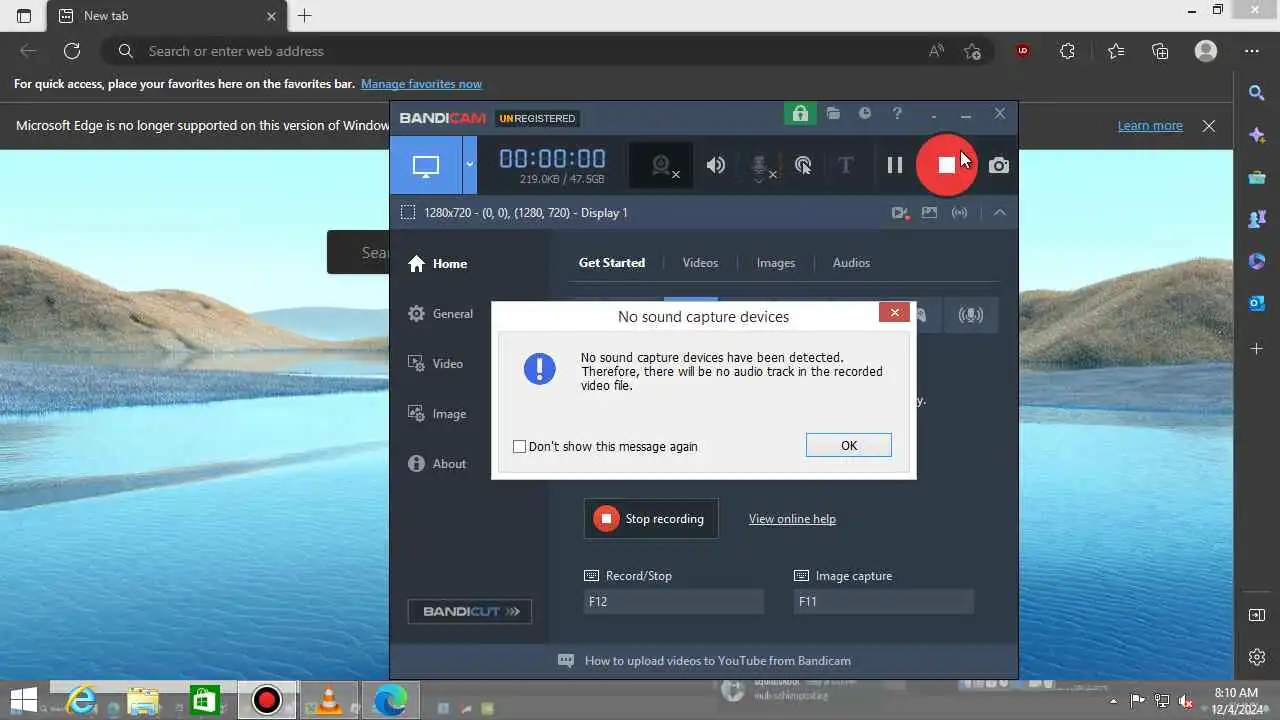Pause the recording with the pause button
The width and height of the screenshot is (1280, 720).
(x=895, y=165)
